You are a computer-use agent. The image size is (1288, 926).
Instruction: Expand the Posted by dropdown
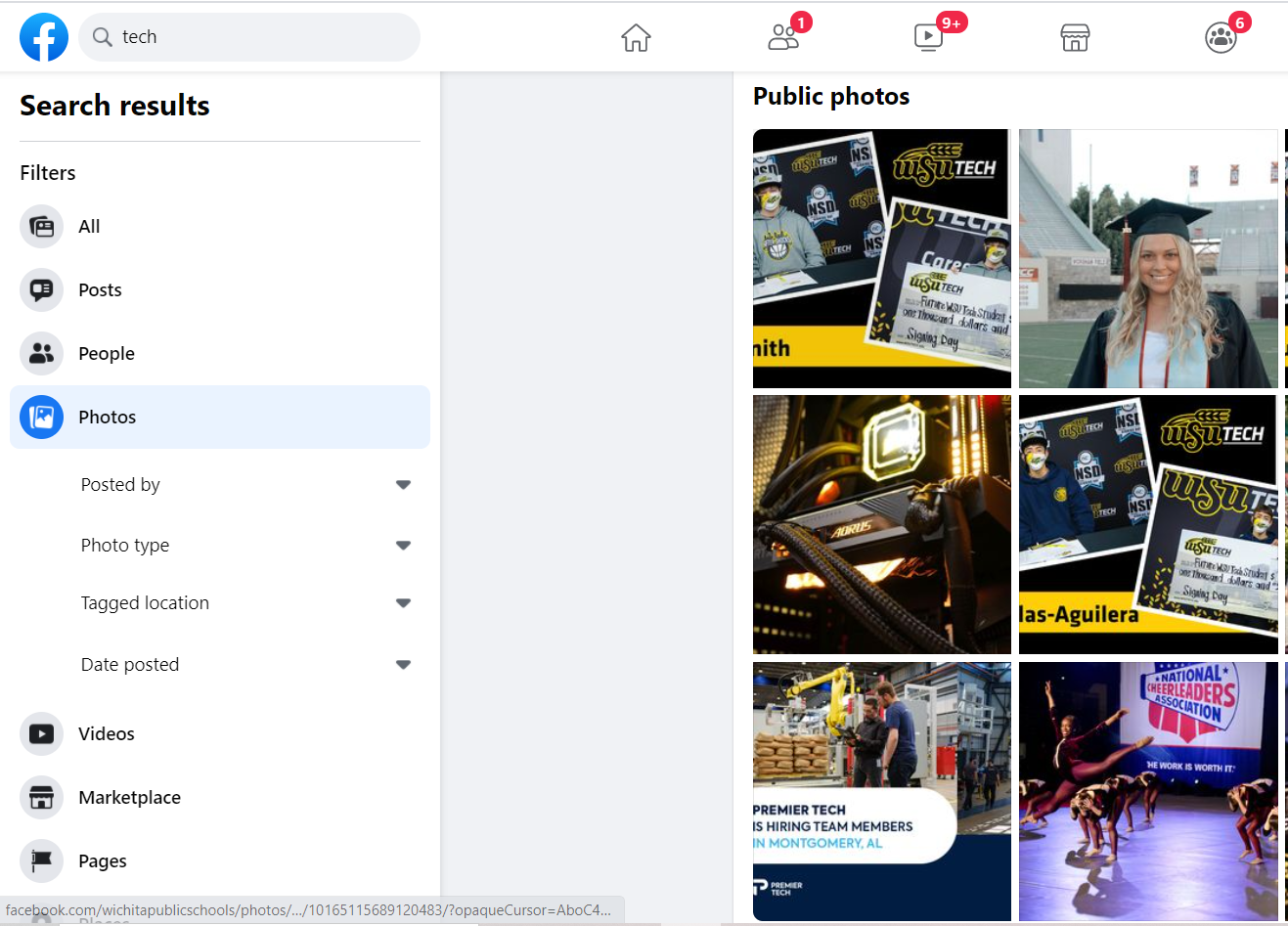402,484
